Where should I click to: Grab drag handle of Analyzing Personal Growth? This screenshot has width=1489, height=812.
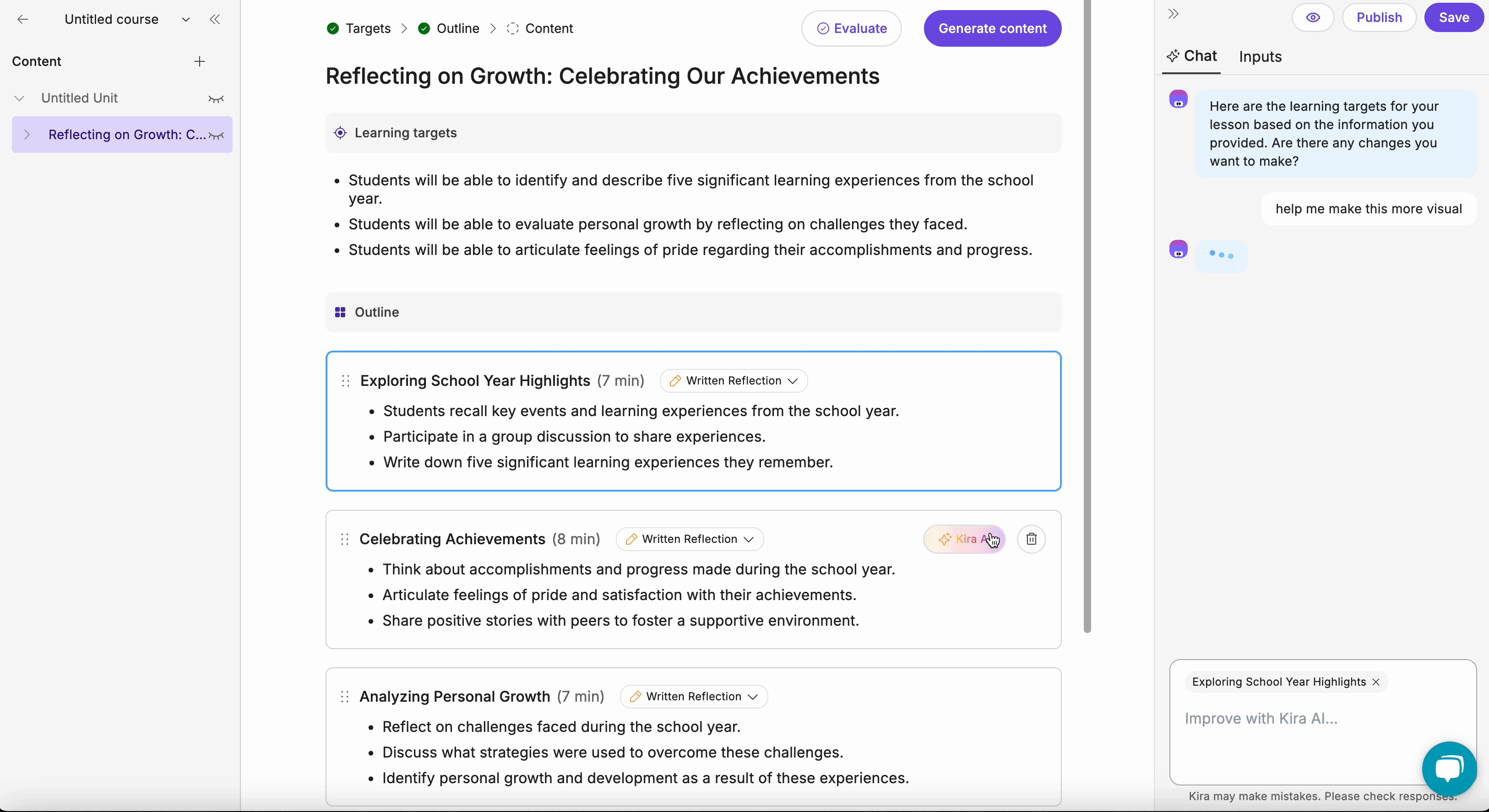point(345,697)
